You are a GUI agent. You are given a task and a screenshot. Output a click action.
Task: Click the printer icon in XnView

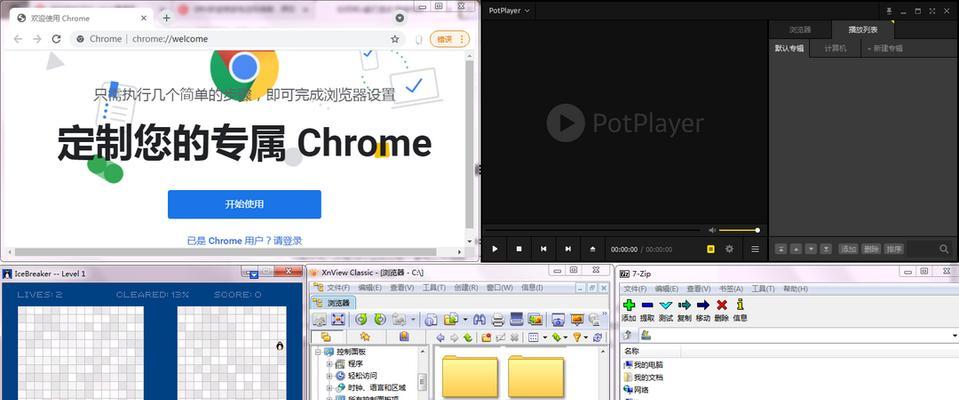pyautogui.click(x=498, y=319)
